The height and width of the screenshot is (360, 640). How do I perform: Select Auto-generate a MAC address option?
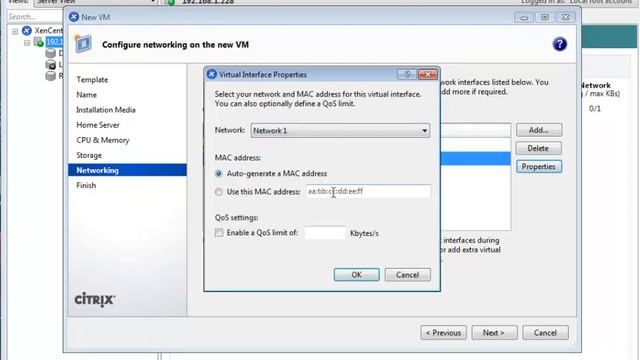pos(219,173)
